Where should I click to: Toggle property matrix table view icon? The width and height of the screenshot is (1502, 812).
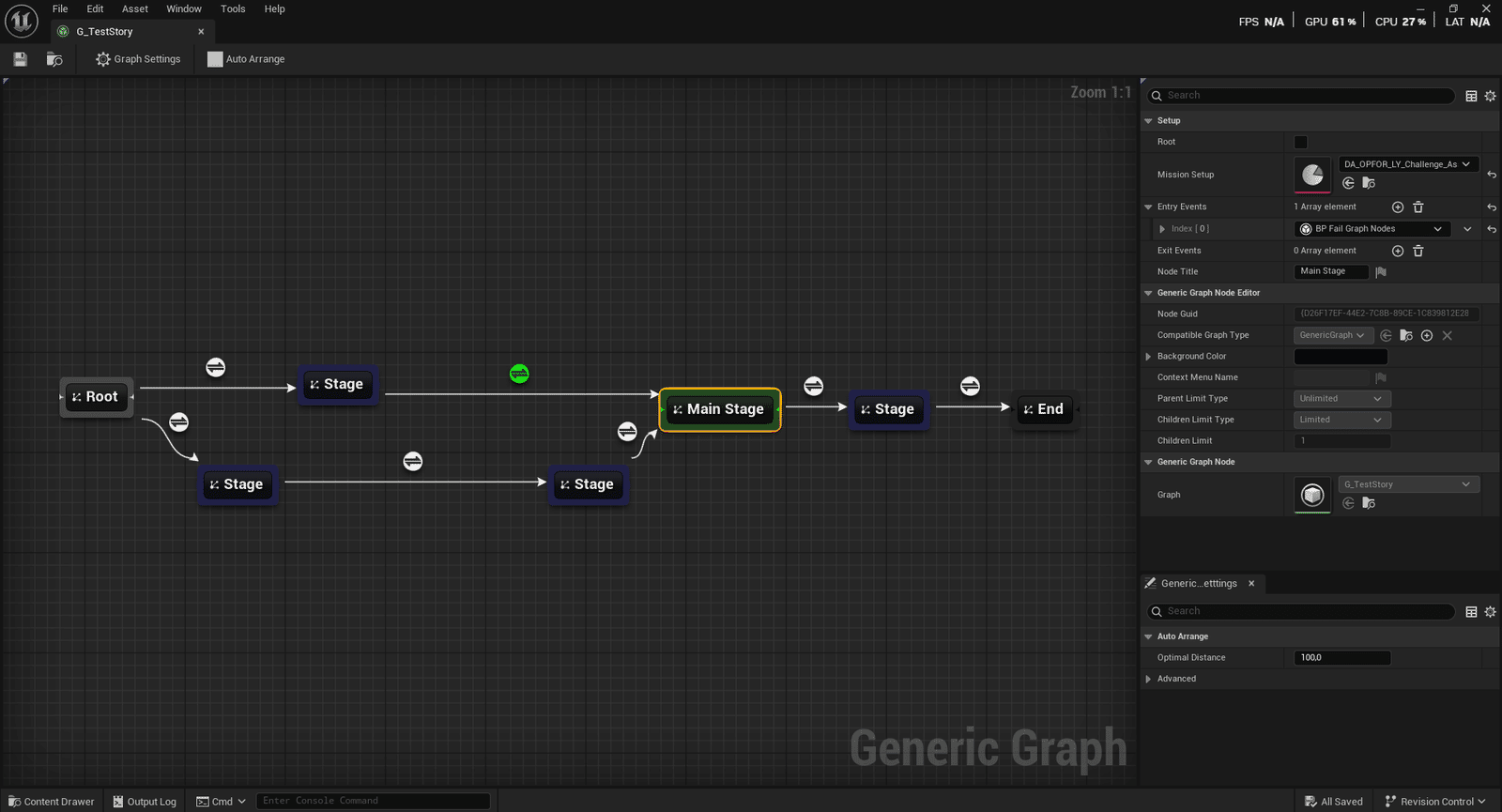[x=1471, y=96]
